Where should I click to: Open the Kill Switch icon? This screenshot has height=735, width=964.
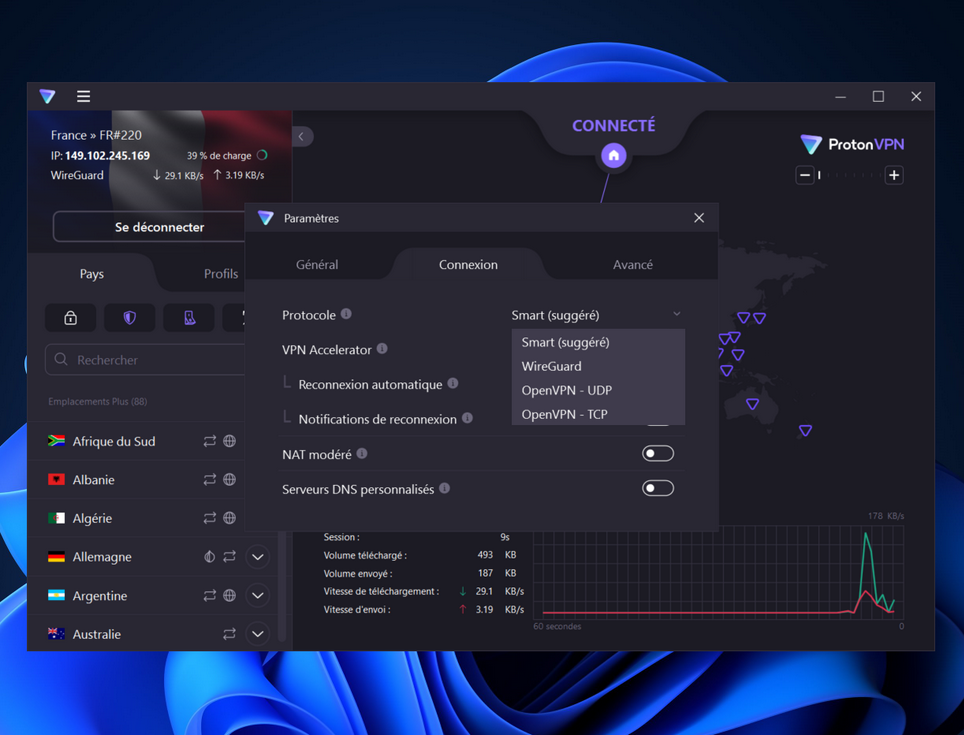click(189, 318)
